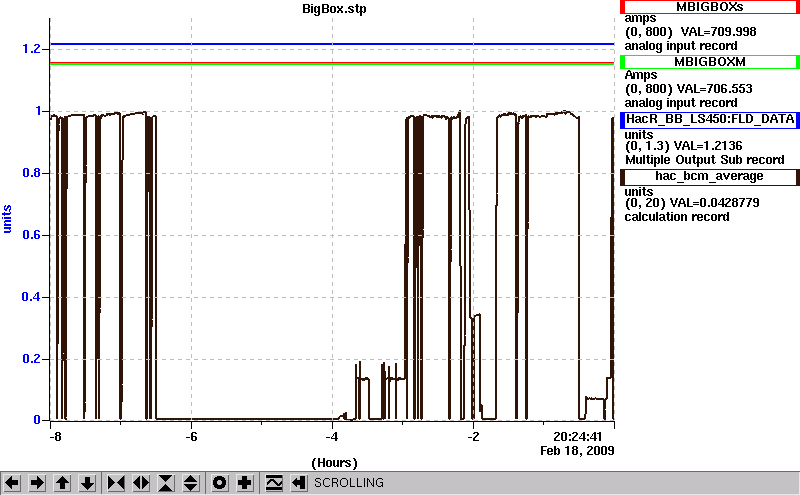Screen dimensions: 800x495
Task: Click the 0.6 y-axis tick label
Action: coord(31,235)
